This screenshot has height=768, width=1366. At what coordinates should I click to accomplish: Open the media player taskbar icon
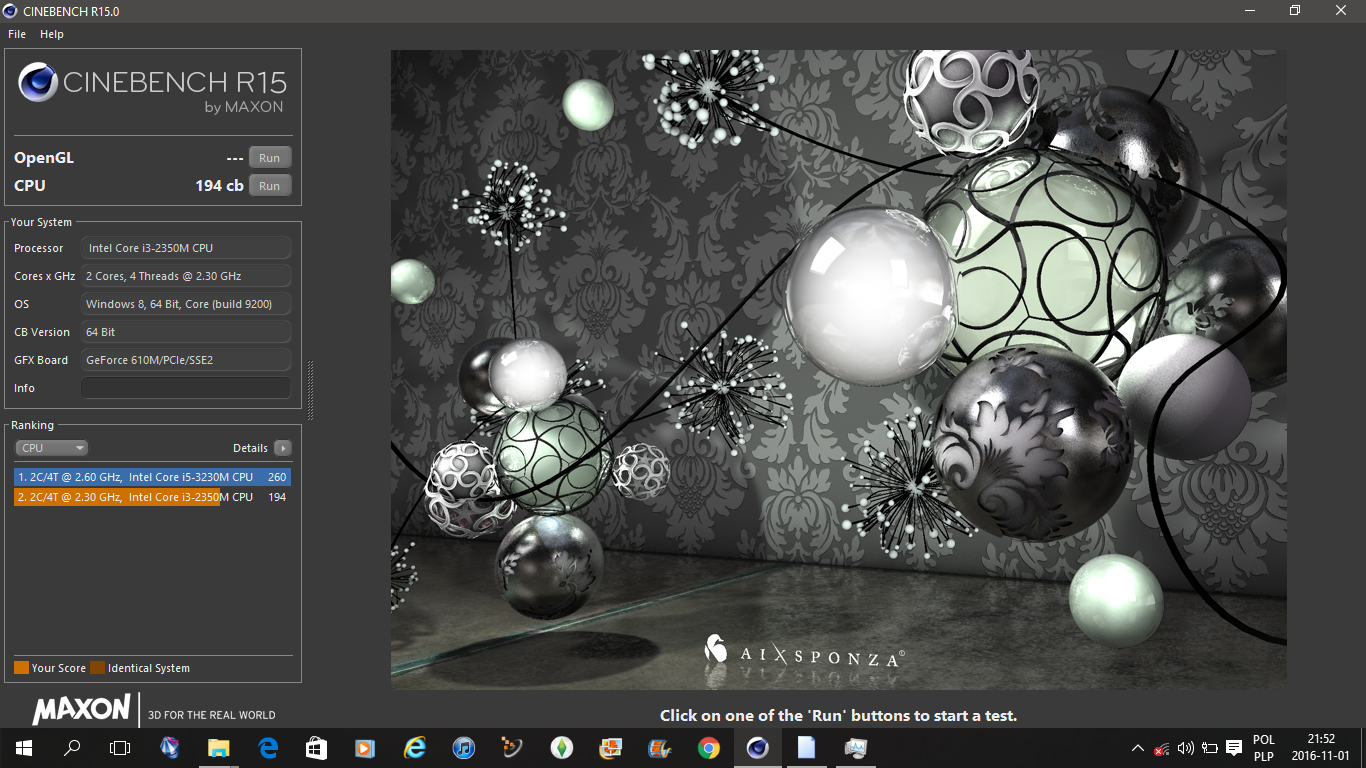(x=365, y=748)
